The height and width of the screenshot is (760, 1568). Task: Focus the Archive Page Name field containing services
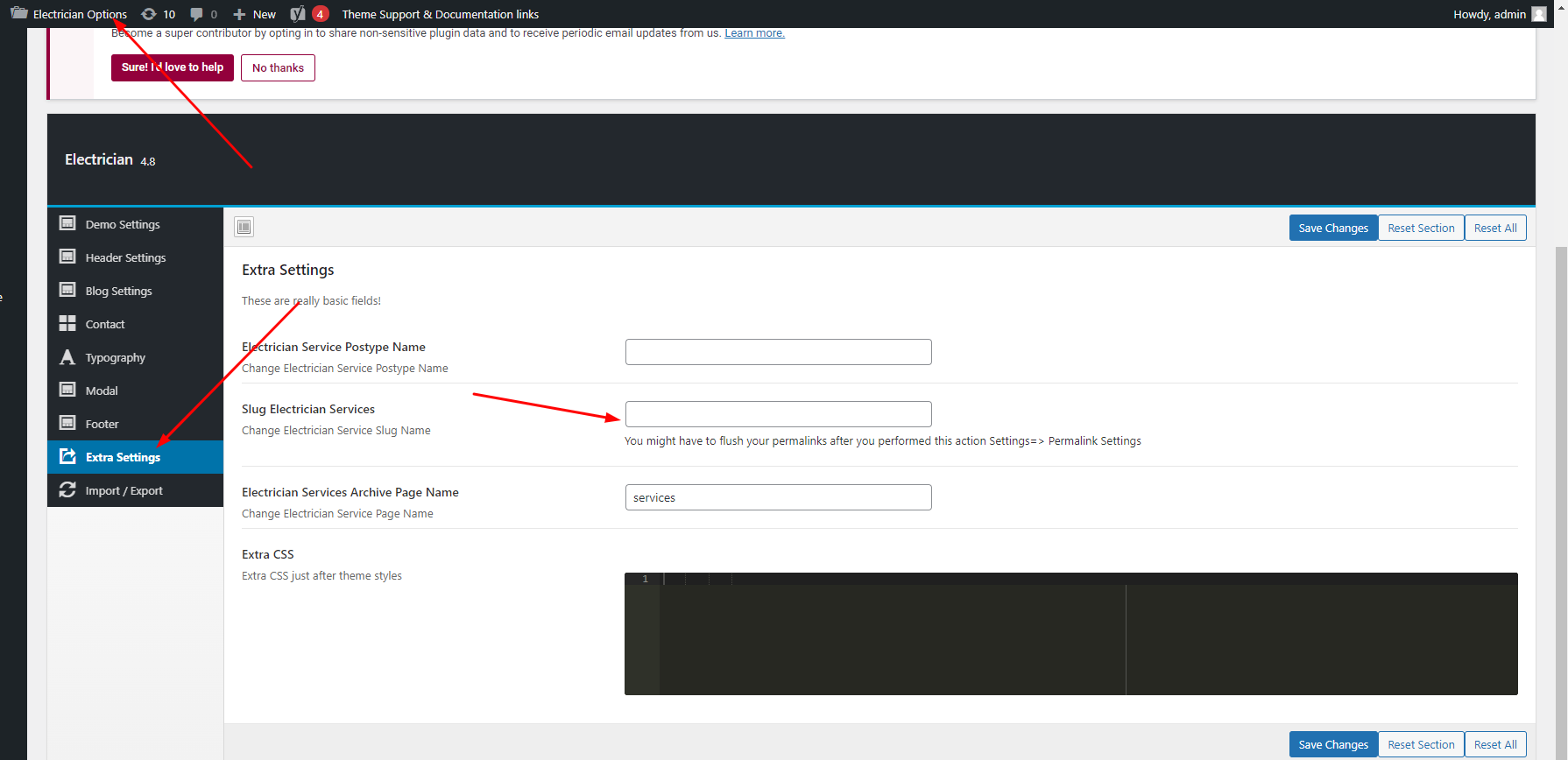779,497
